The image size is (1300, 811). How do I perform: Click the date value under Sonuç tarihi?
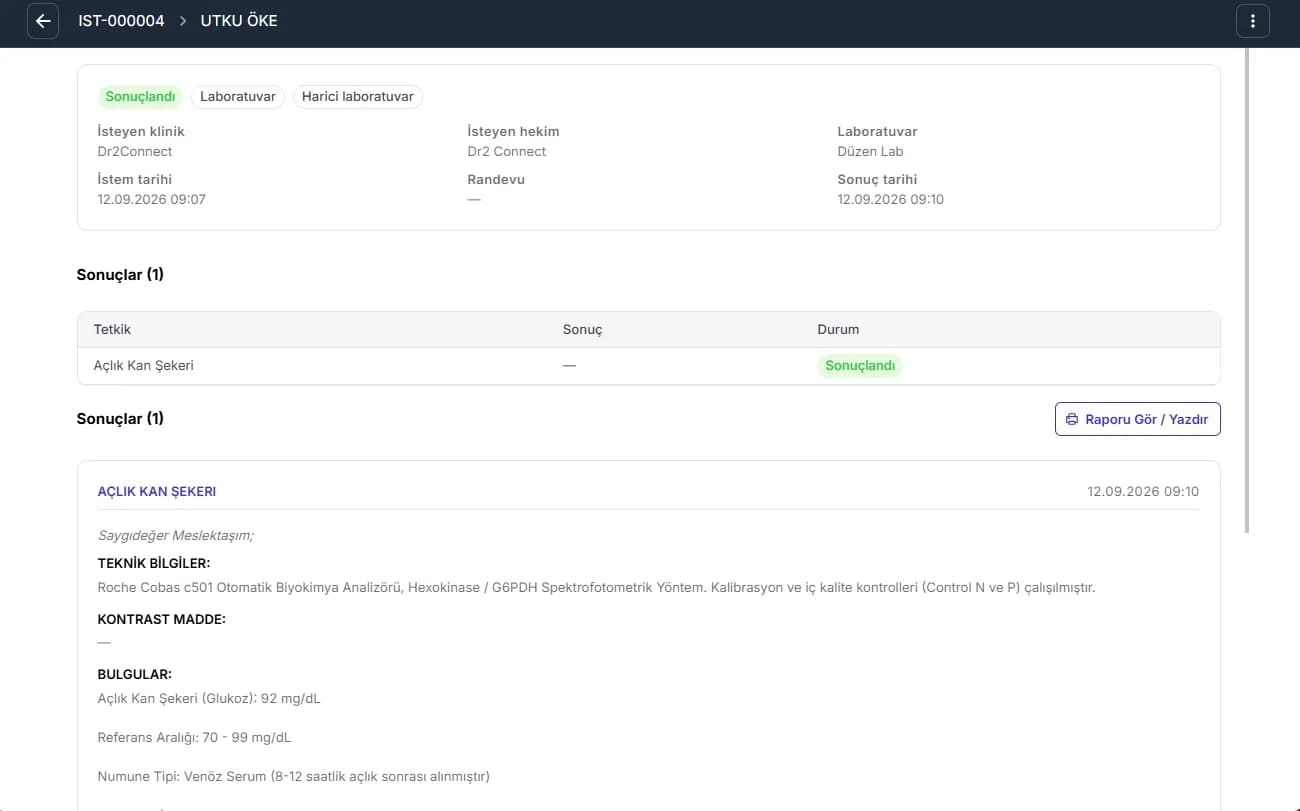890,200
